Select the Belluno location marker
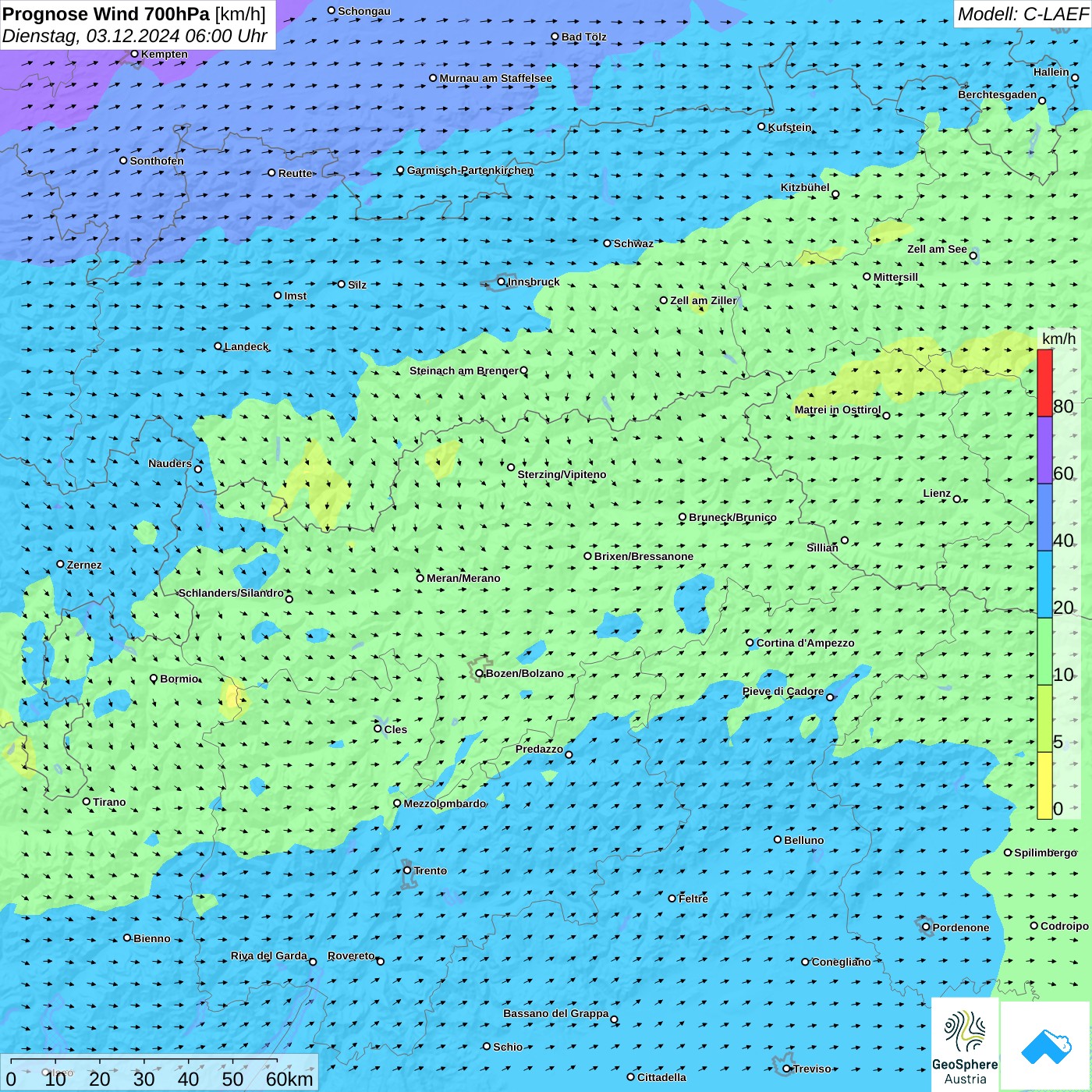Screen dimensions: 1092x1092 click(778, 839)
